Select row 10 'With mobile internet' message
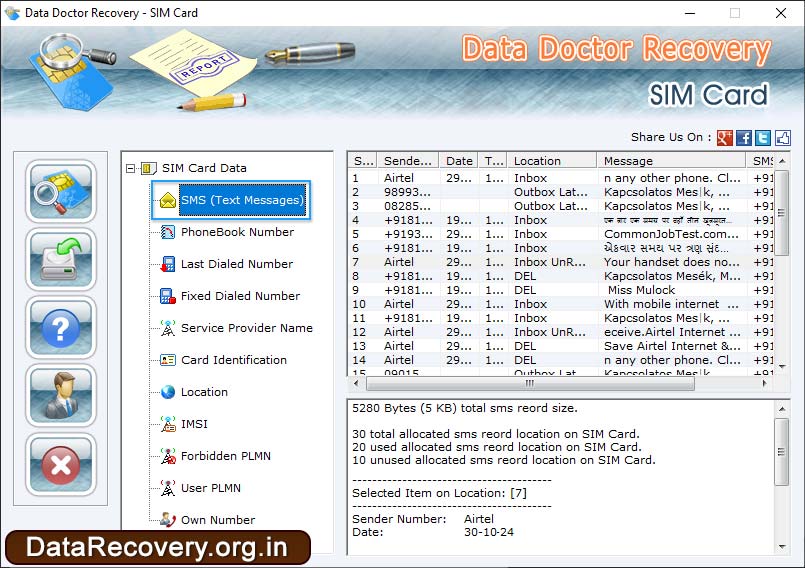Screen dimensions: 805x568 [x=561, y=304]
